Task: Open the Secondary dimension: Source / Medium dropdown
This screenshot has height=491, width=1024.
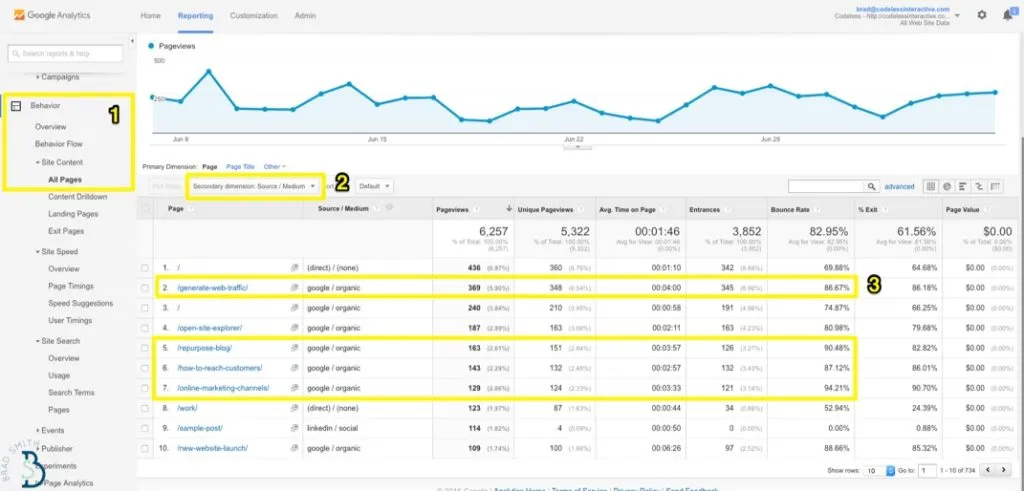Action: coord(255,186)
